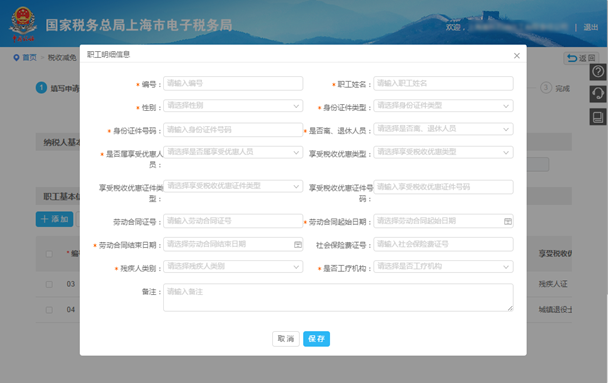Focus the 编号 input field

pos(233,83)
